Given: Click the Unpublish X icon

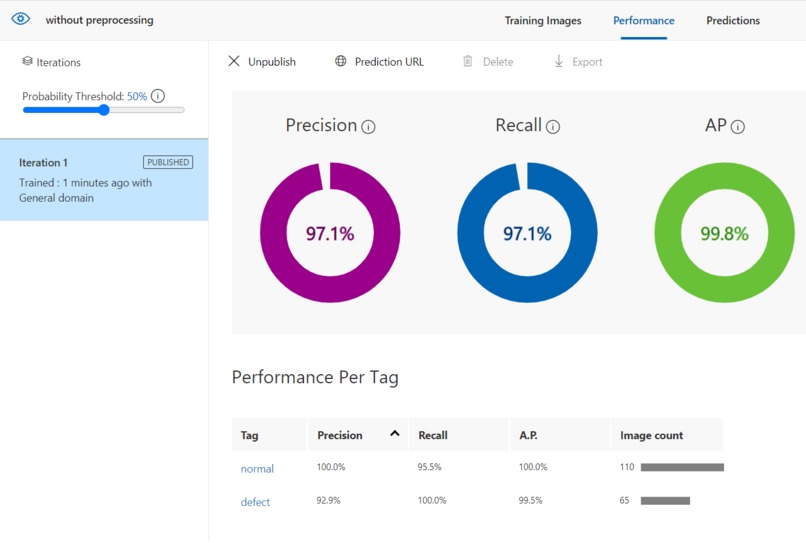Looking at the screenshot, I should [234, 61].
